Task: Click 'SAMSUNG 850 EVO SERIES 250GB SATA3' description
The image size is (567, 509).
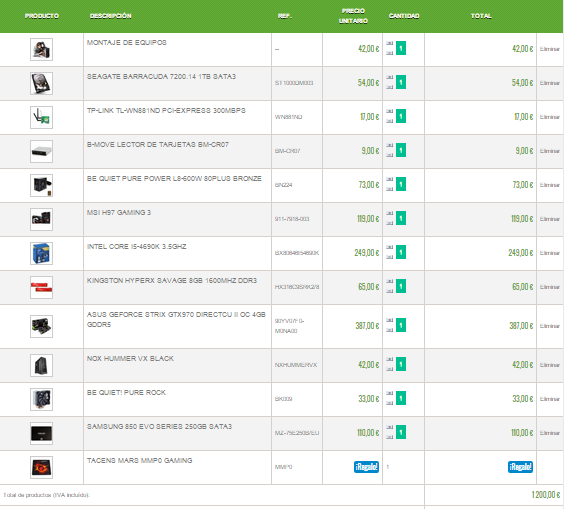Action: pyautogui.click(x=159, y=426)
